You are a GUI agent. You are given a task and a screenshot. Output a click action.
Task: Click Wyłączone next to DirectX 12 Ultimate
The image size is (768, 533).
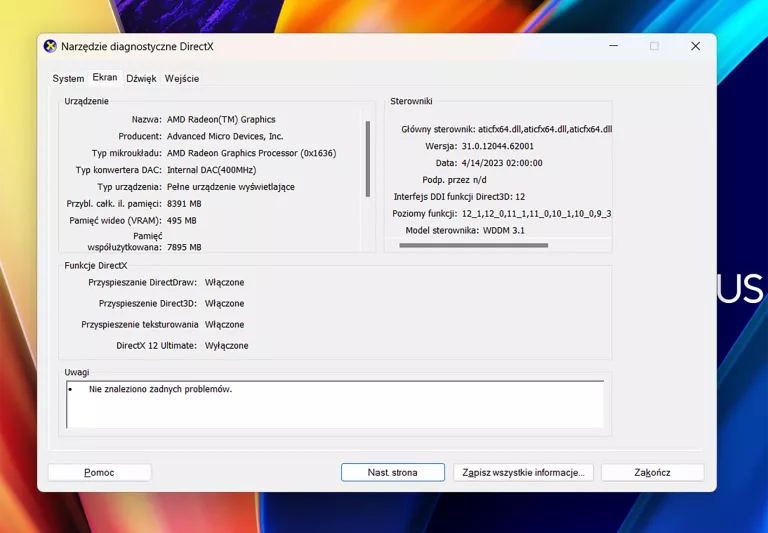coord(226,346)
